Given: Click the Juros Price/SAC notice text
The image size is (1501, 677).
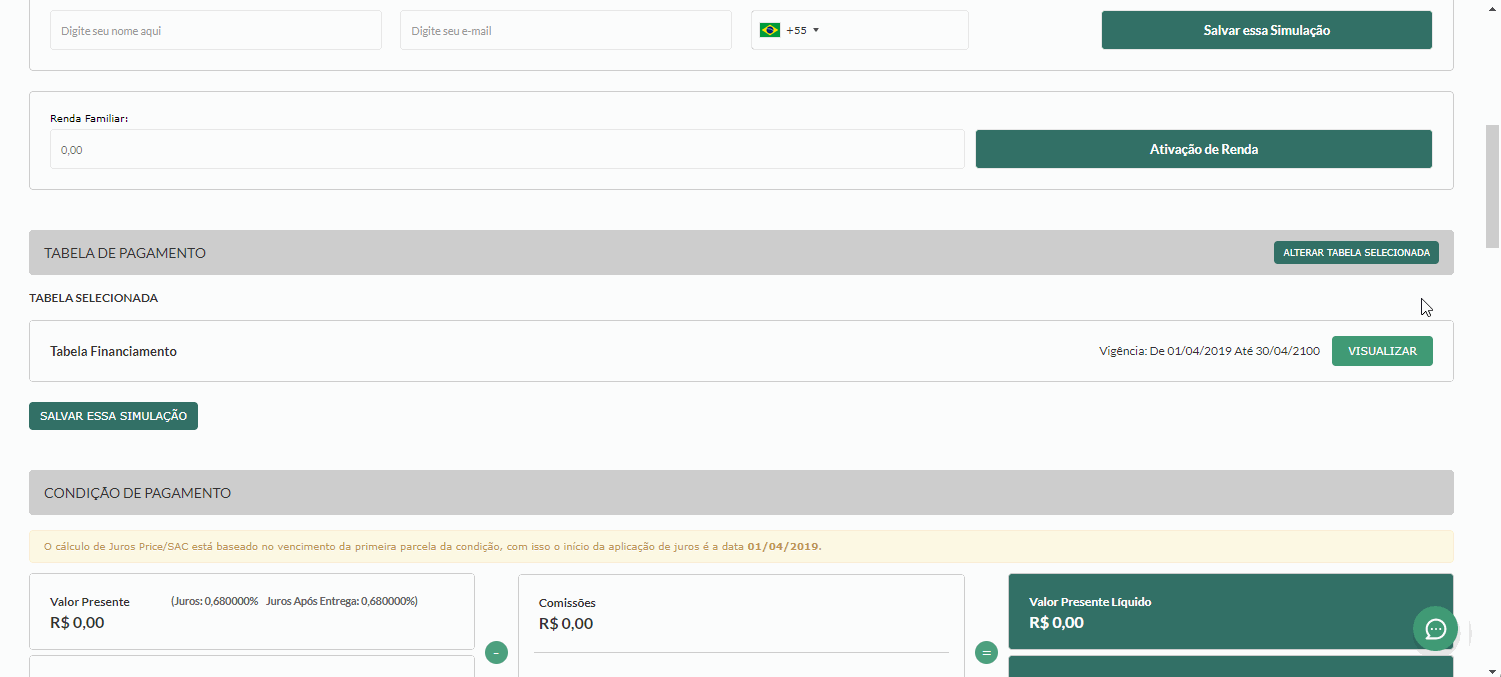Looking at the screenshot, I should click(x=433, y=546).
